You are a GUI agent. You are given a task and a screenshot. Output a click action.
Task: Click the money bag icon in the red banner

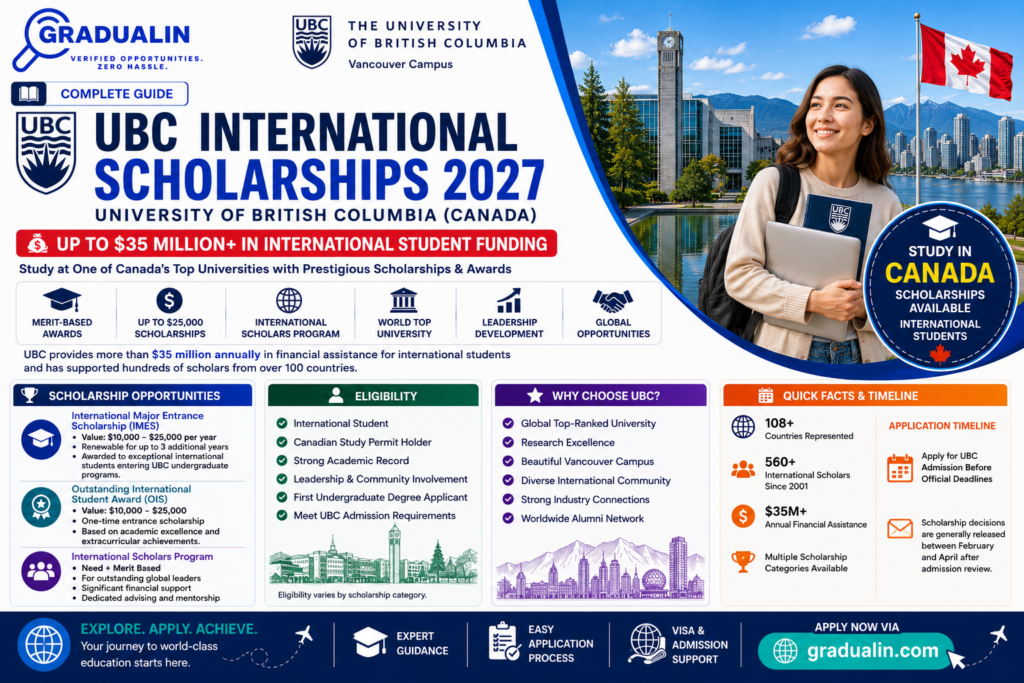coord(37,244)
